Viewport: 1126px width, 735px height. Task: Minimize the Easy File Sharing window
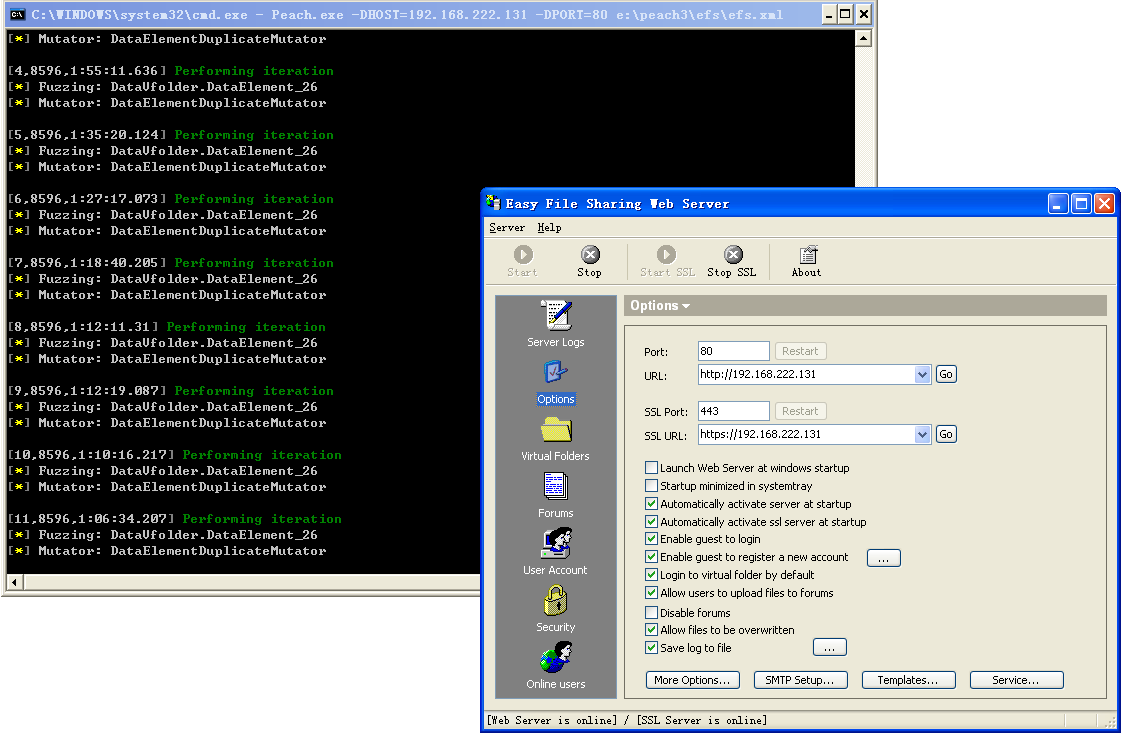coord(1058,204)
